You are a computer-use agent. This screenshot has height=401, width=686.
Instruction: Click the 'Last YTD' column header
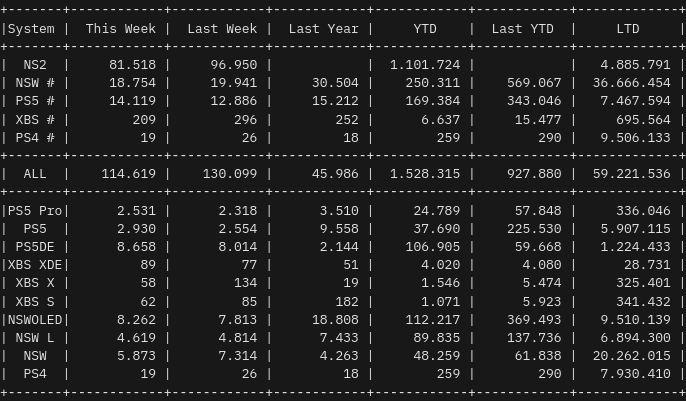coord(526,29)
